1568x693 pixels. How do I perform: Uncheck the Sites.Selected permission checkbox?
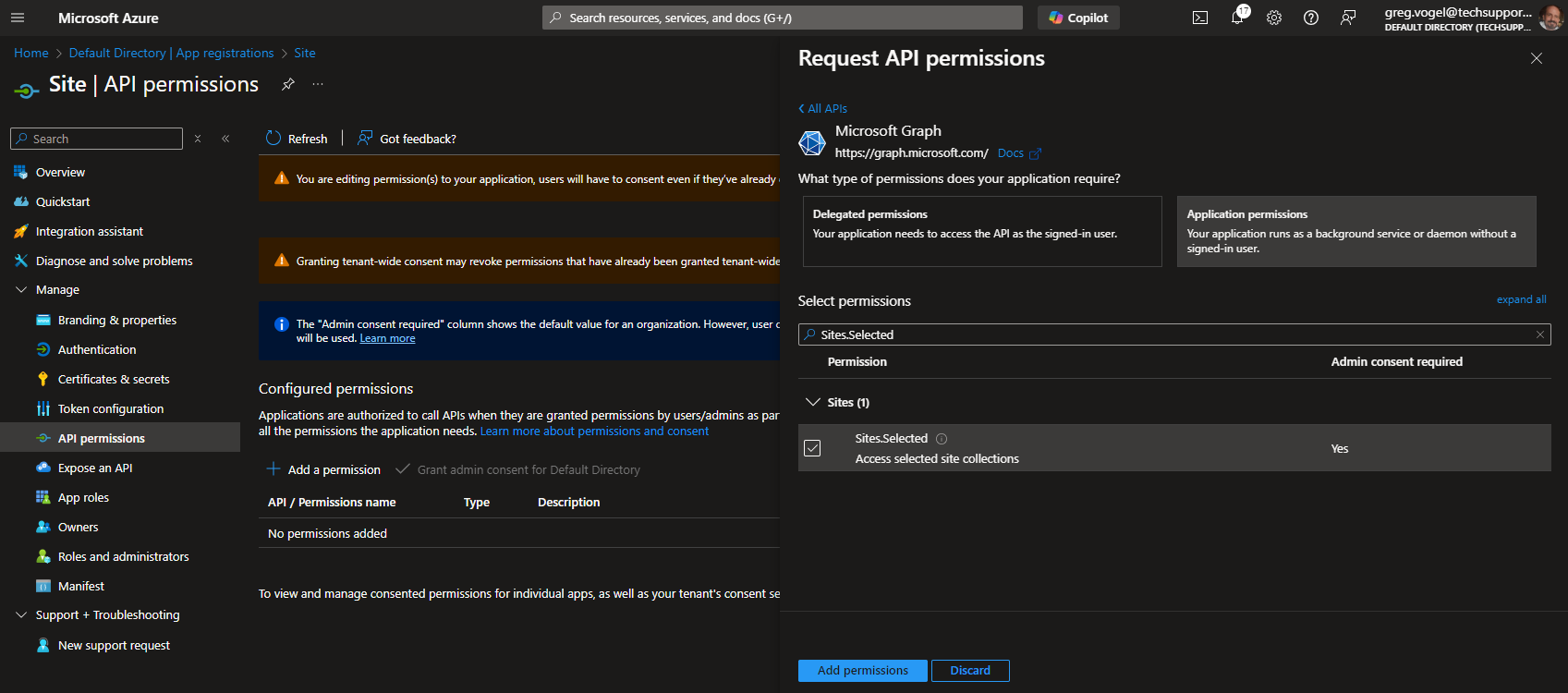click(812, 448)
